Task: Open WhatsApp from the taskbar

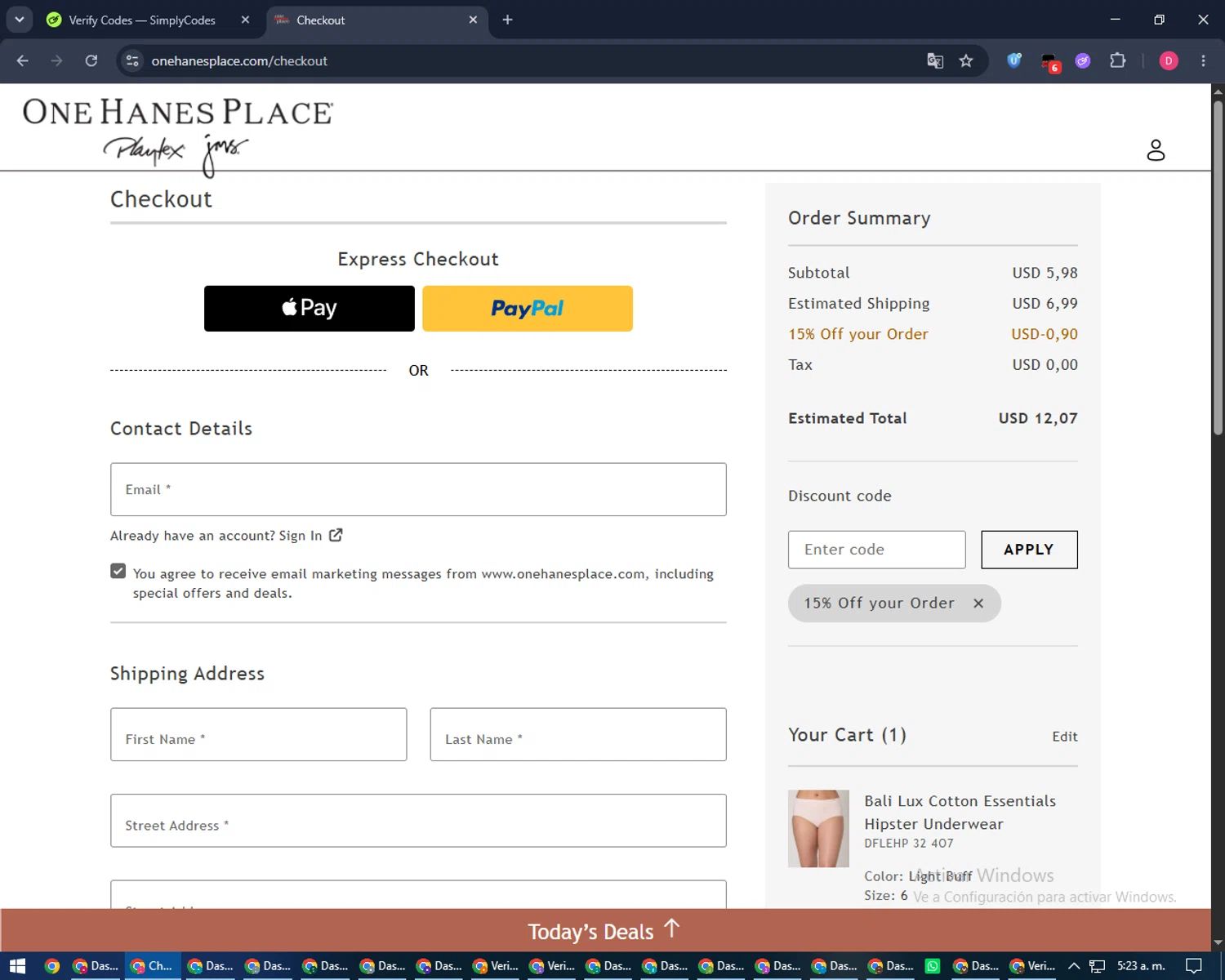Action: (x=932, y=966)
